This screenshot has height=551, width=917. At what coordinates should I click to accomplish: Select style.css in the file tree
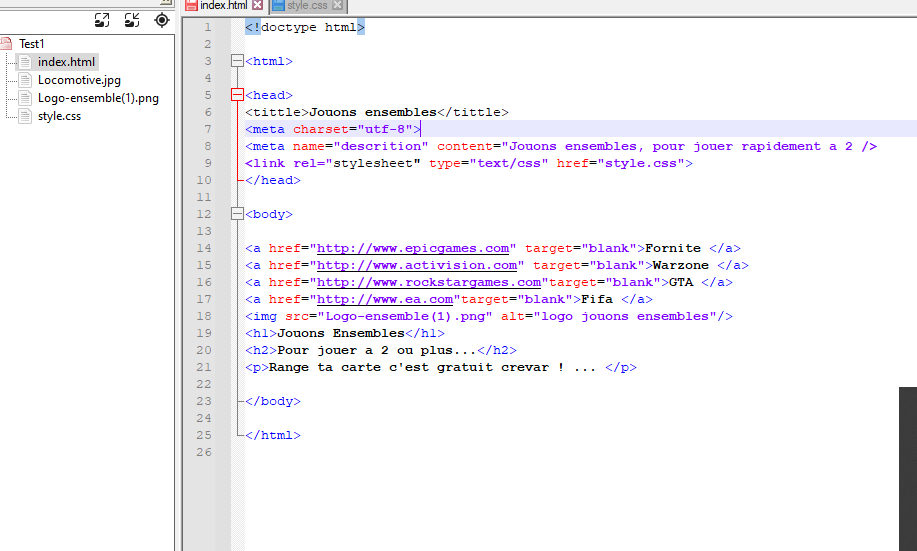[x=60, y=116]
